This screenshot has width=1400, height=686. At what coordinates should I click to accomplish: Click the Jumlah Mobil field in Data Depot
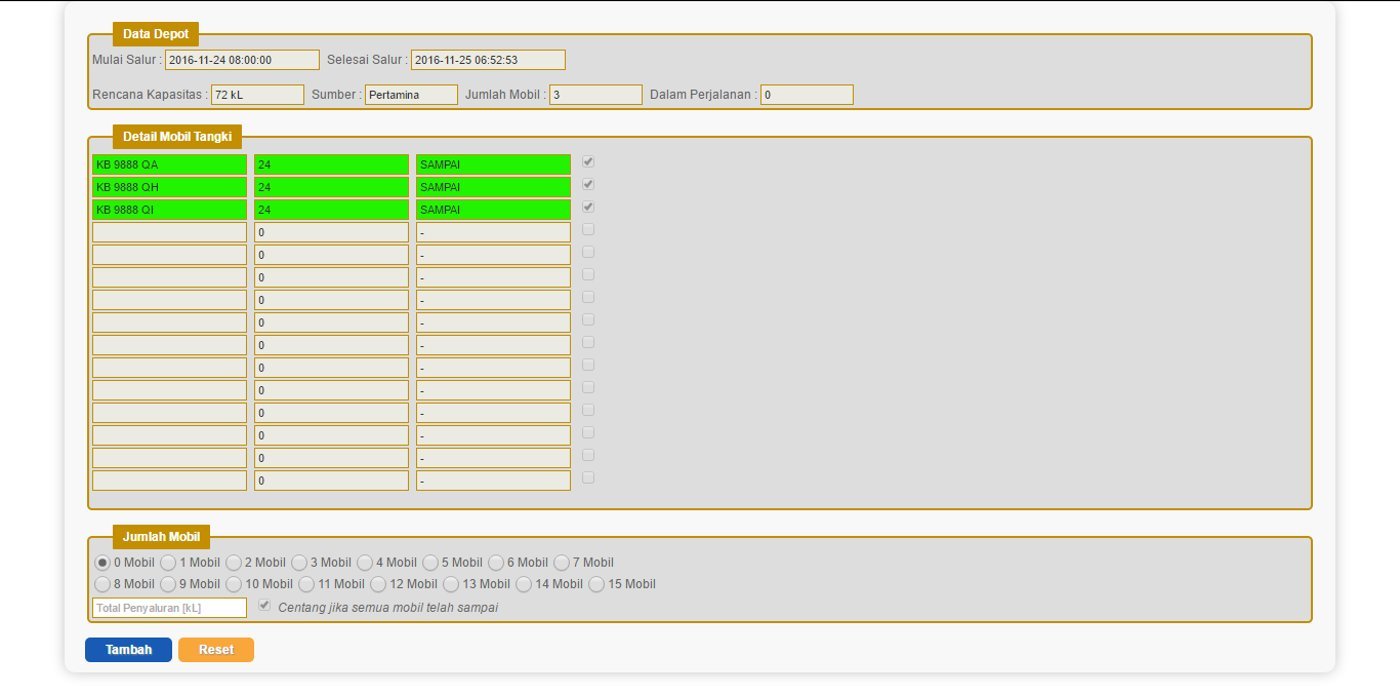coord(596,95)
